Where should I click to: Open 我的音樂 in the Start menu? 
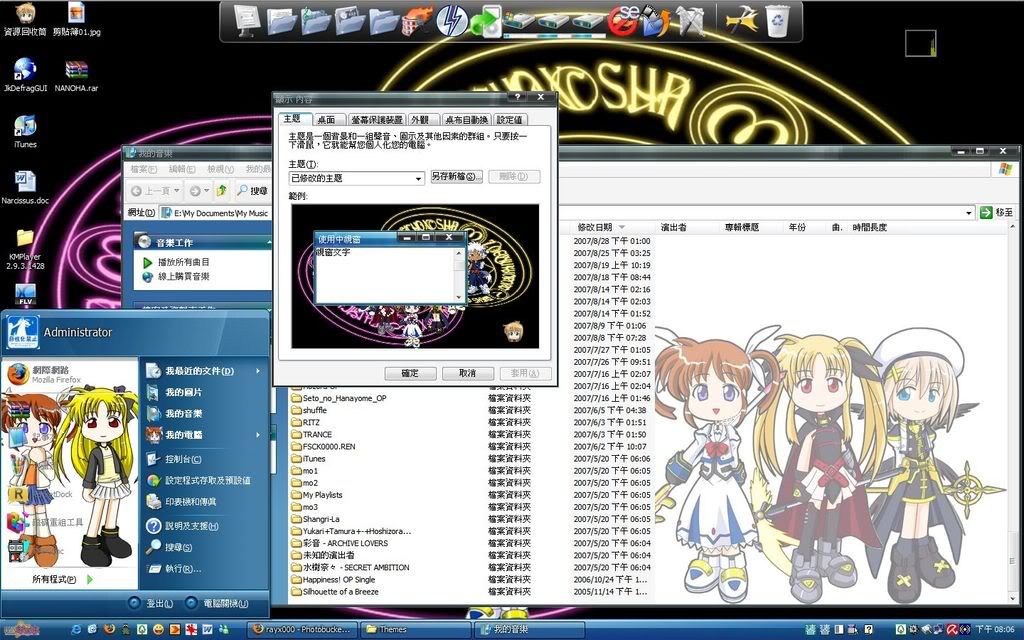pos(183,413)
